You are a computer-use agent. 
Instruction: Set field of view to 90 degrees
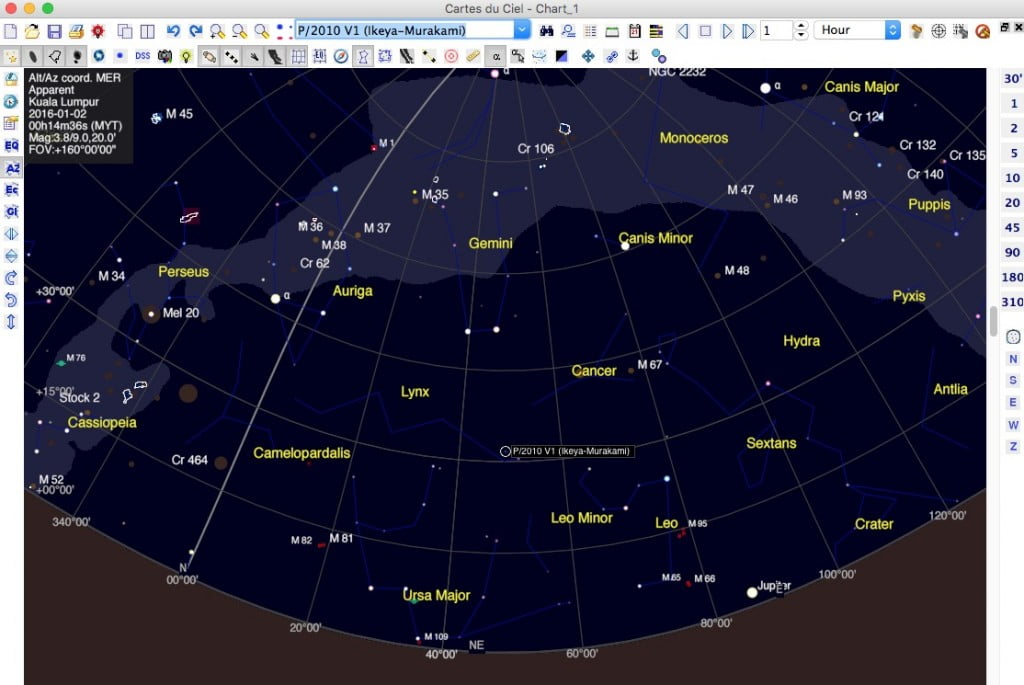[x=1012, y=252]
